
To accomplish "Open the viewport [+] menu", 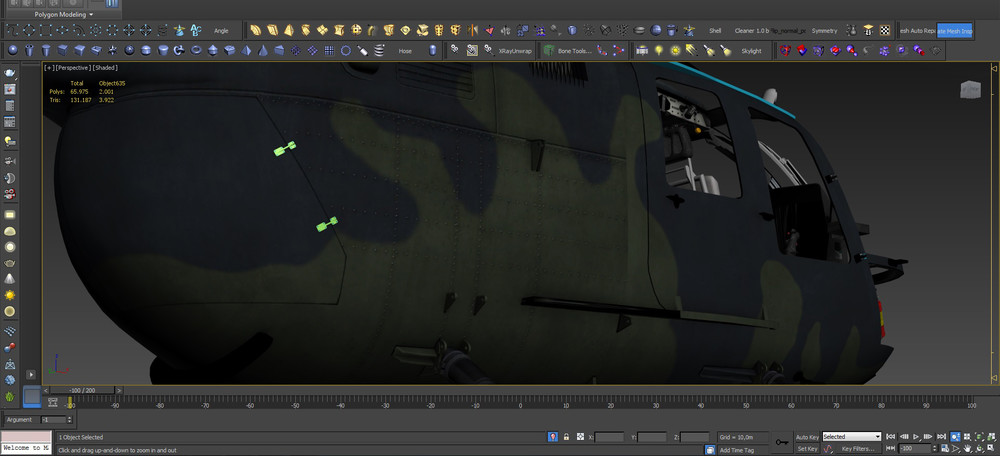I will tap(47, 67).
